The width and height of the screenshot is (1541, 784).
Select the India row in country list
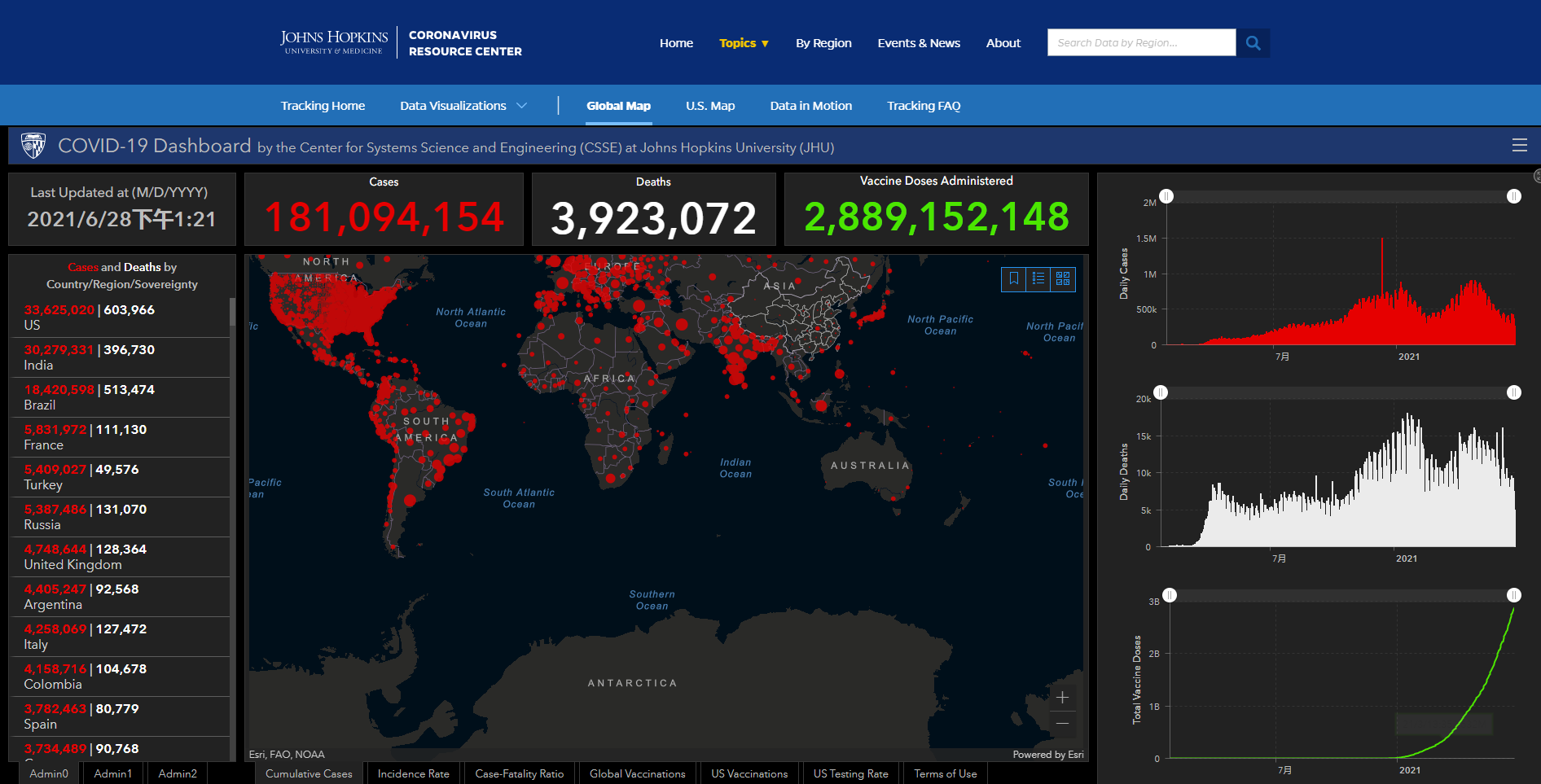pyautogui.click(x=121, y=357)
